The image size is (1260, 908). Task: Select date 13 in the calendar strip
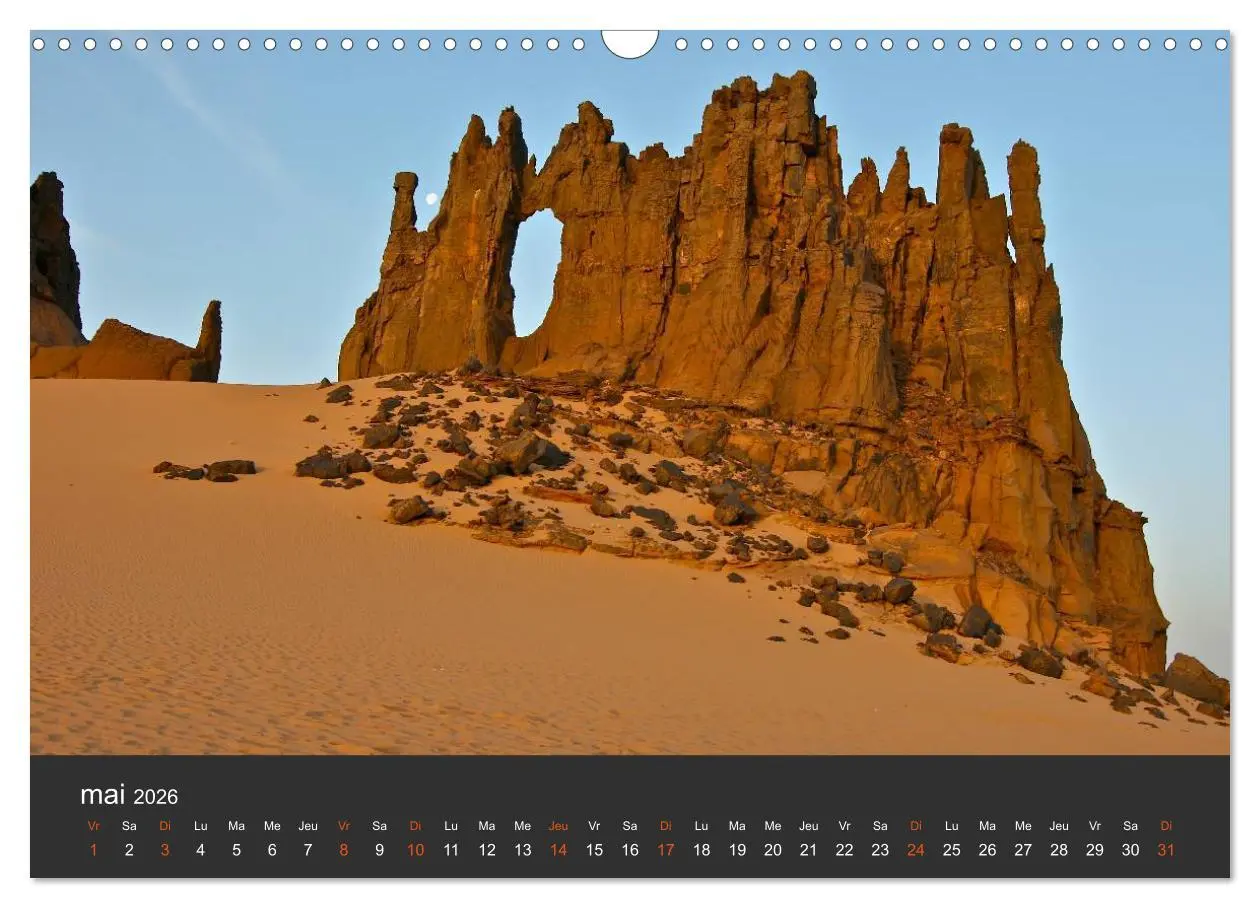click(523, 850)
